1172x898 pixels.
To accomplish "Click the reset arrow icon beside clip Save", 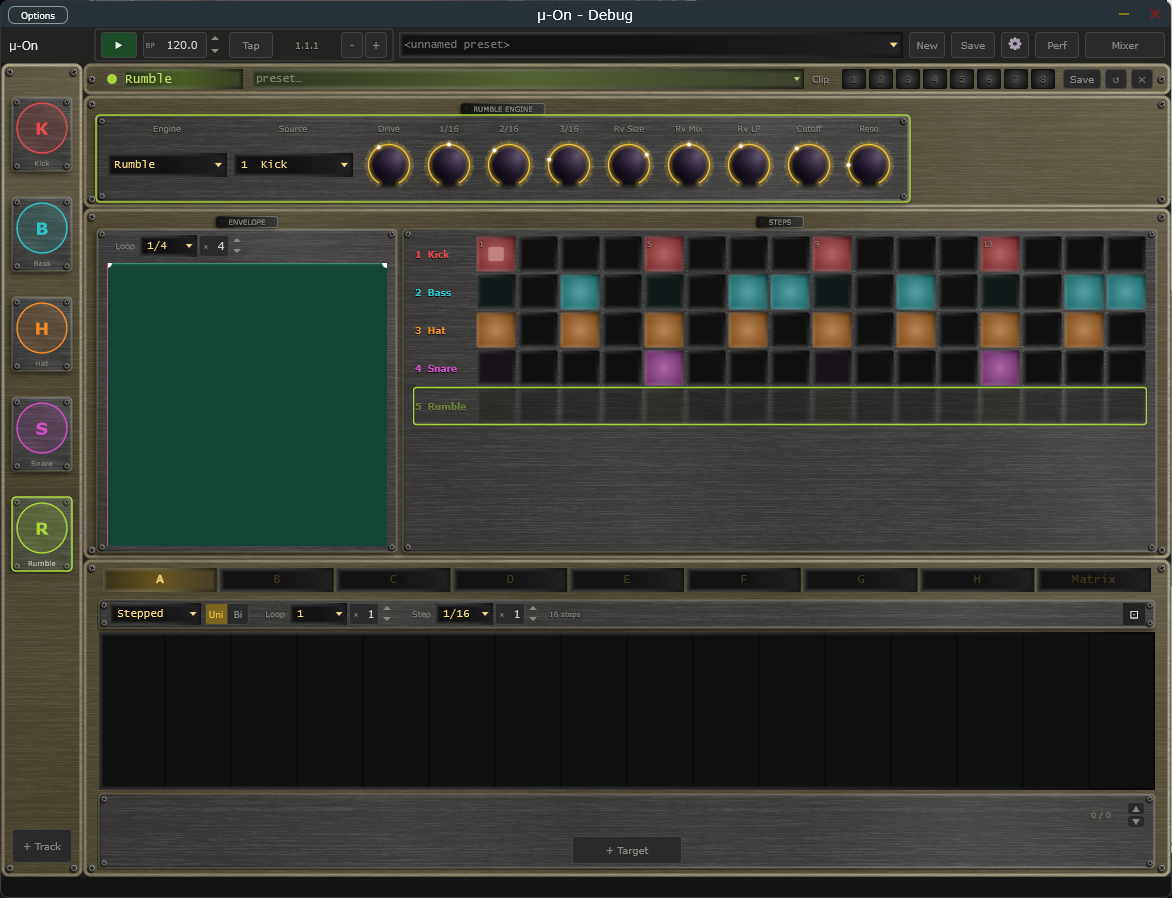I will click(1116, 79).
